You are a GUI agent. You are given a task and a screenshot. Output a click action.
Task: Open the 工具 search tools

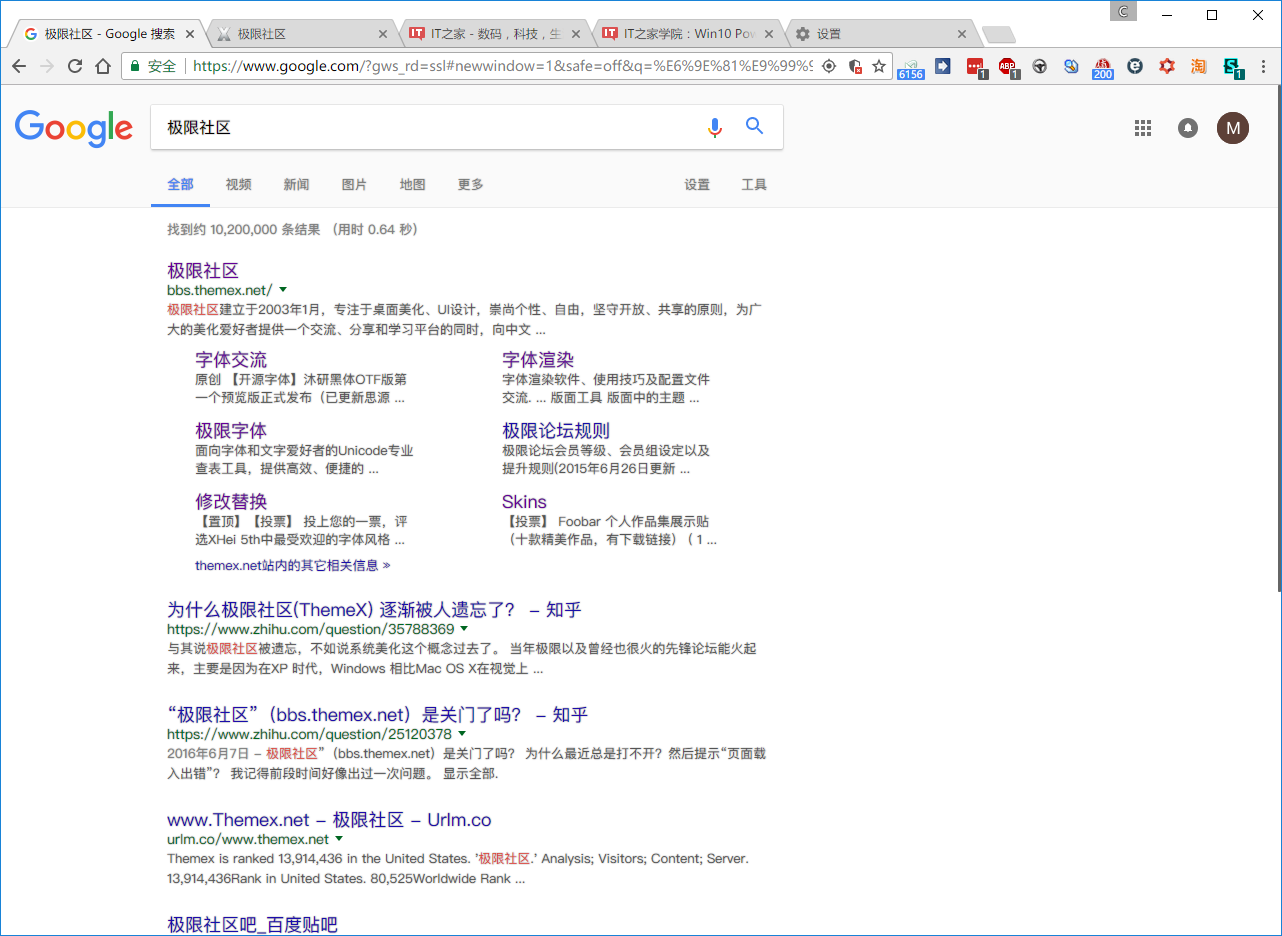(x=754, y=185)
